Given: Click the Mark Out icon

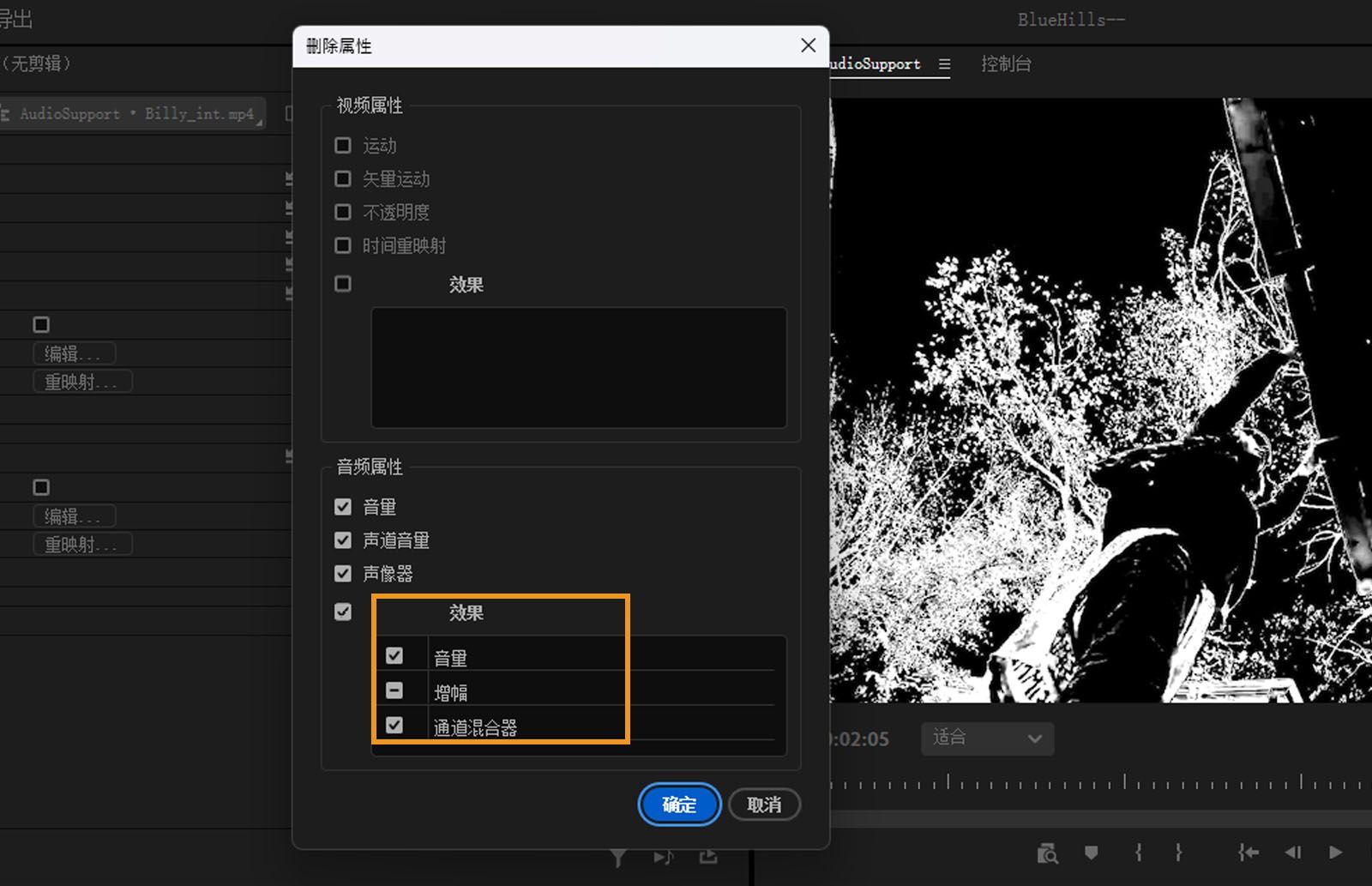Looking at the screenshot, I should click(x=1179, y=852).
